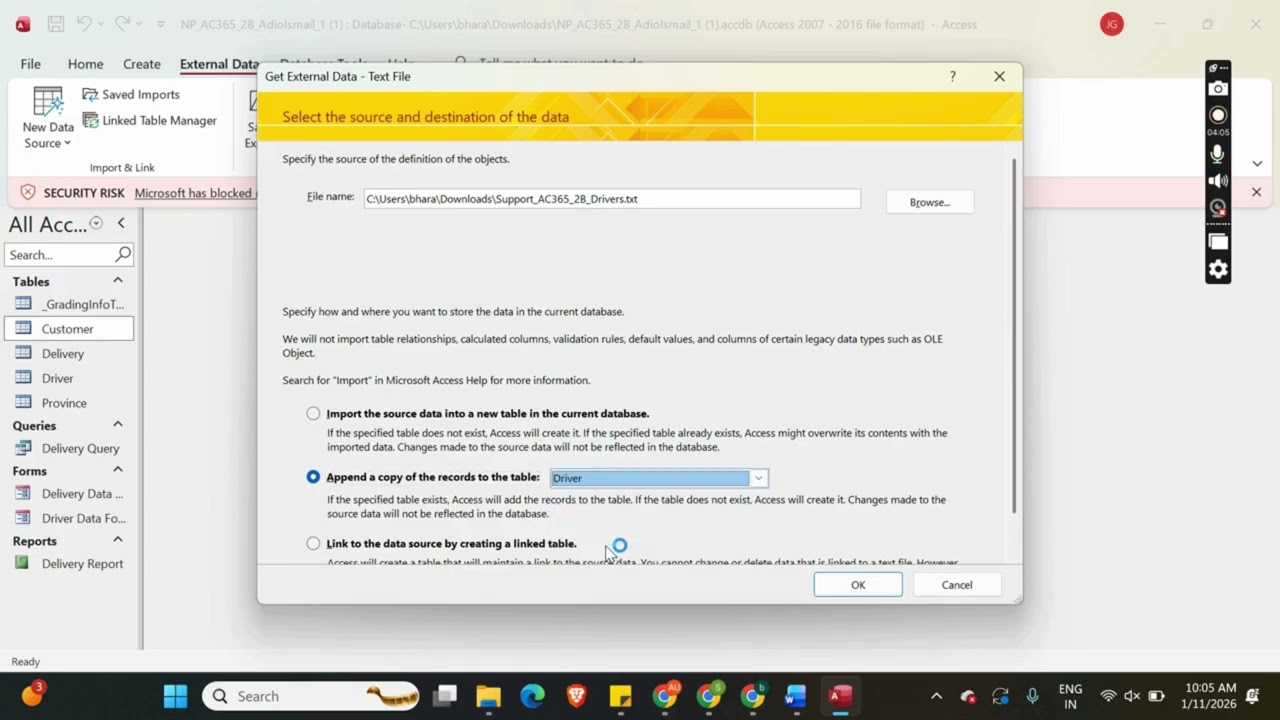Select Append a copy of the records option
Image resolution: width=1280 pixels, height=720 pixels.
[313, 477]
